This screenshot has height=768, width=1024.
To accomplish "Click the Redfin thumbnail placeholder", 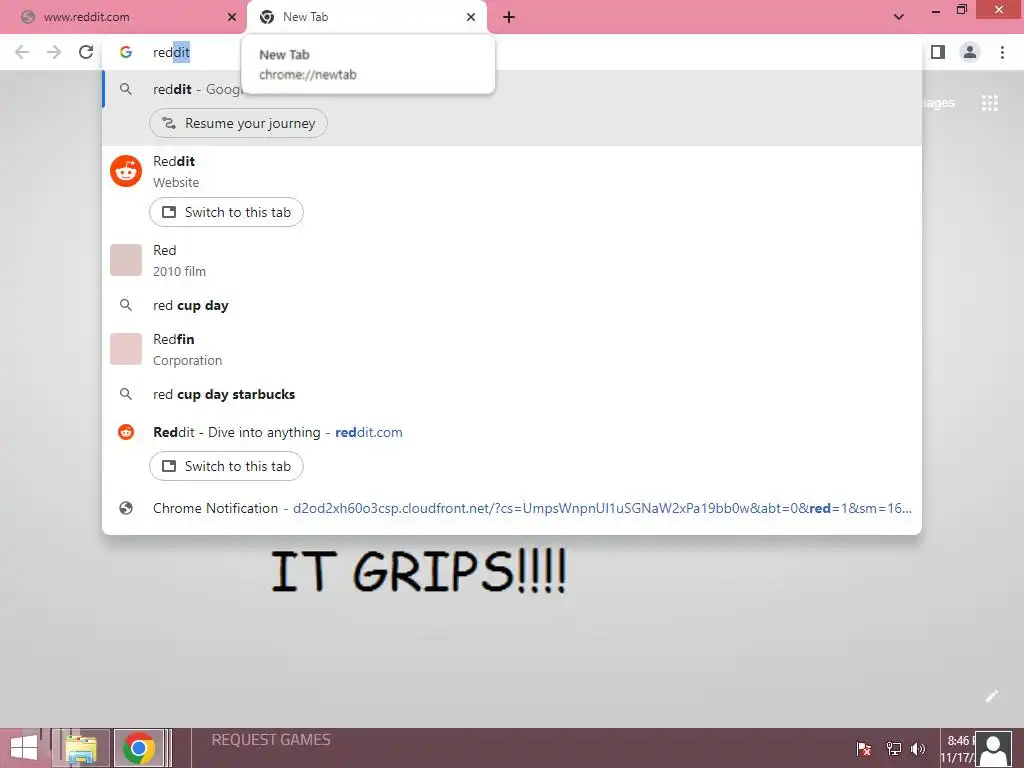I will [x=126, y=349].
